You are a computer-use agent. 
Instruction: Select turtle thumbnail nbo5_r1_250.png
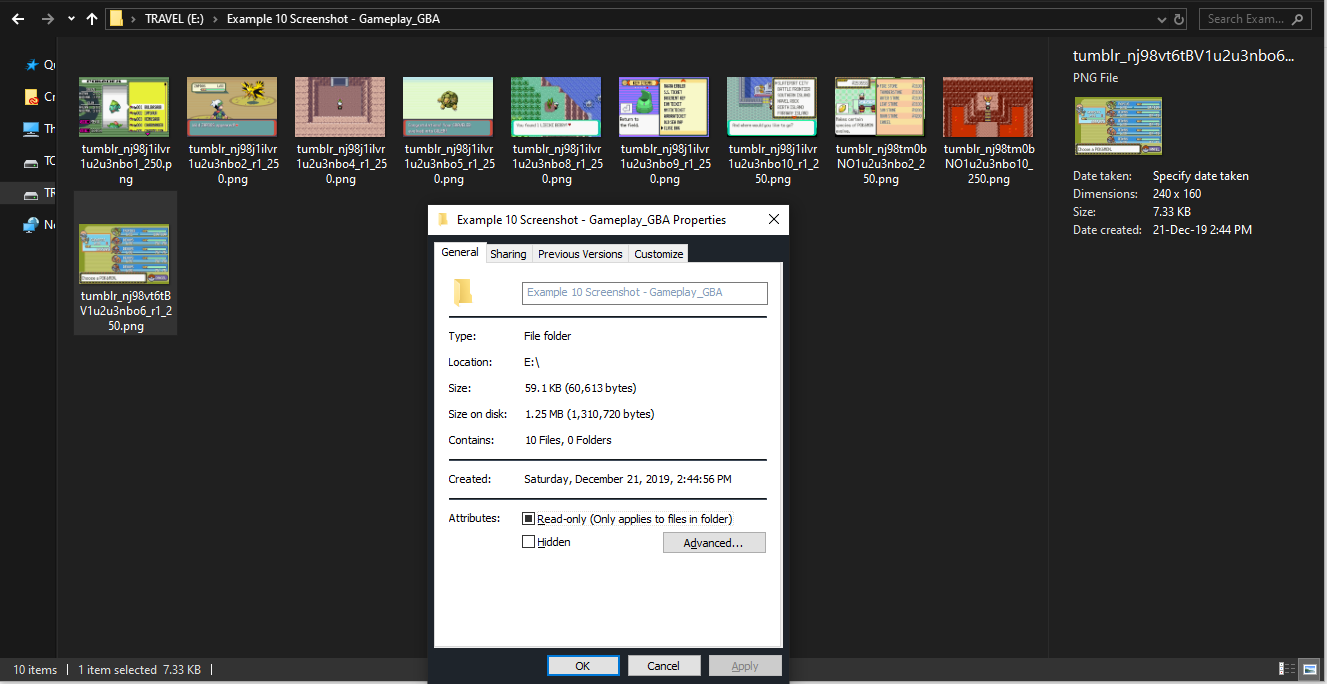[x=449, y=107]
